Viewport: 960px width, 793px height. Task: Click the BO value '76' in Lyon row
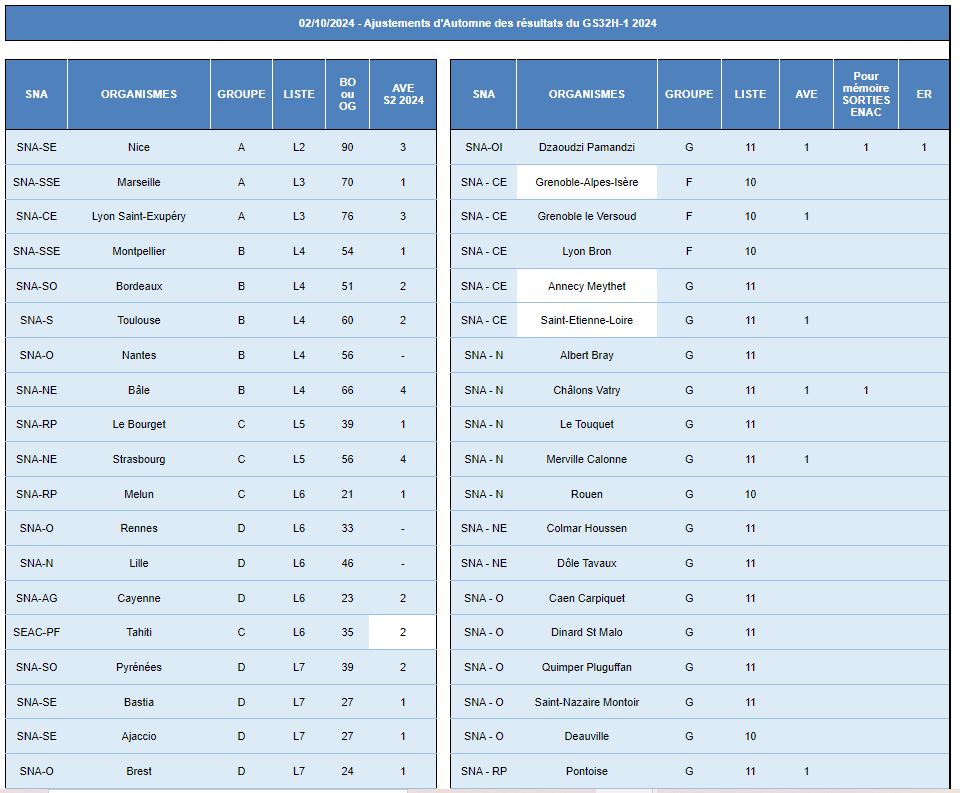[x=347, y=216]
